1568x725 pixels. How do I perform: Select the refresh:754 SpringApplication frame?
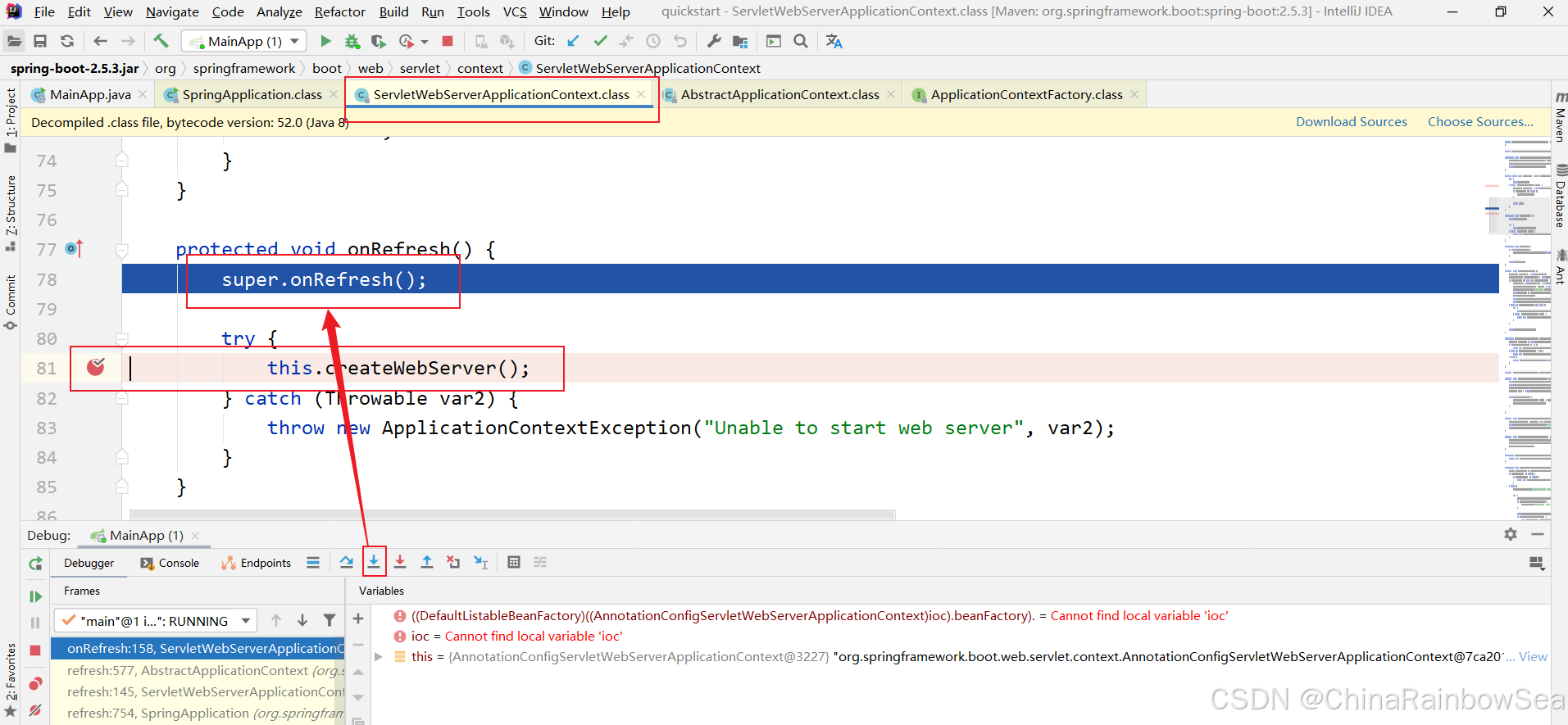pos(198,713)
